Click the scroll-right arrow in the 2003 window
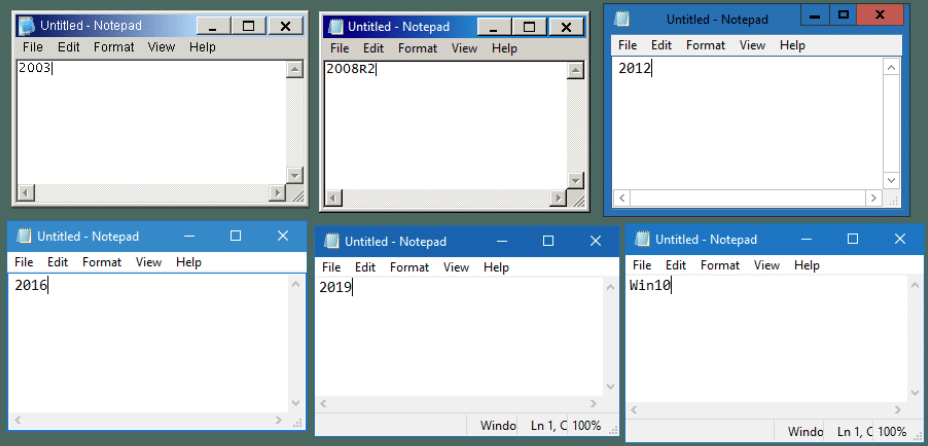This screenshot has height=446, width=928. (276, 192)
